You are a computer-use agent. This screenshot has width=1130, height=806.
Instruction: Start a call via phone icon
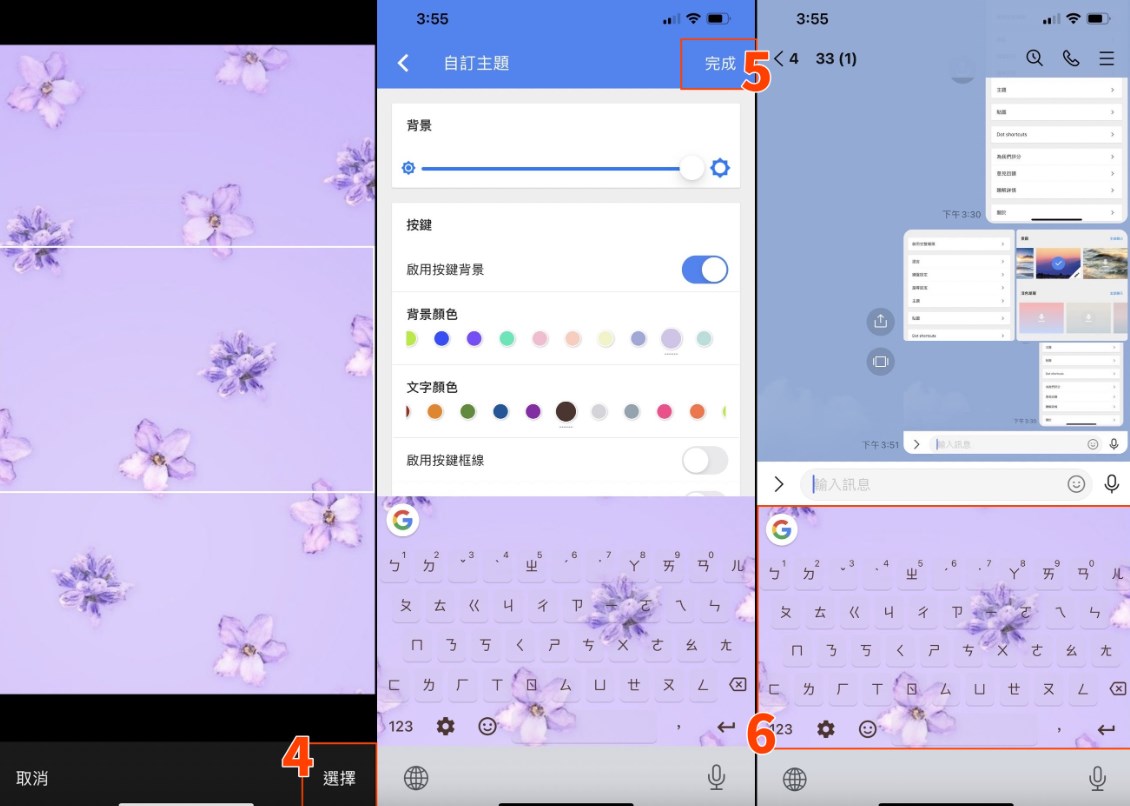pos(1071,58)
